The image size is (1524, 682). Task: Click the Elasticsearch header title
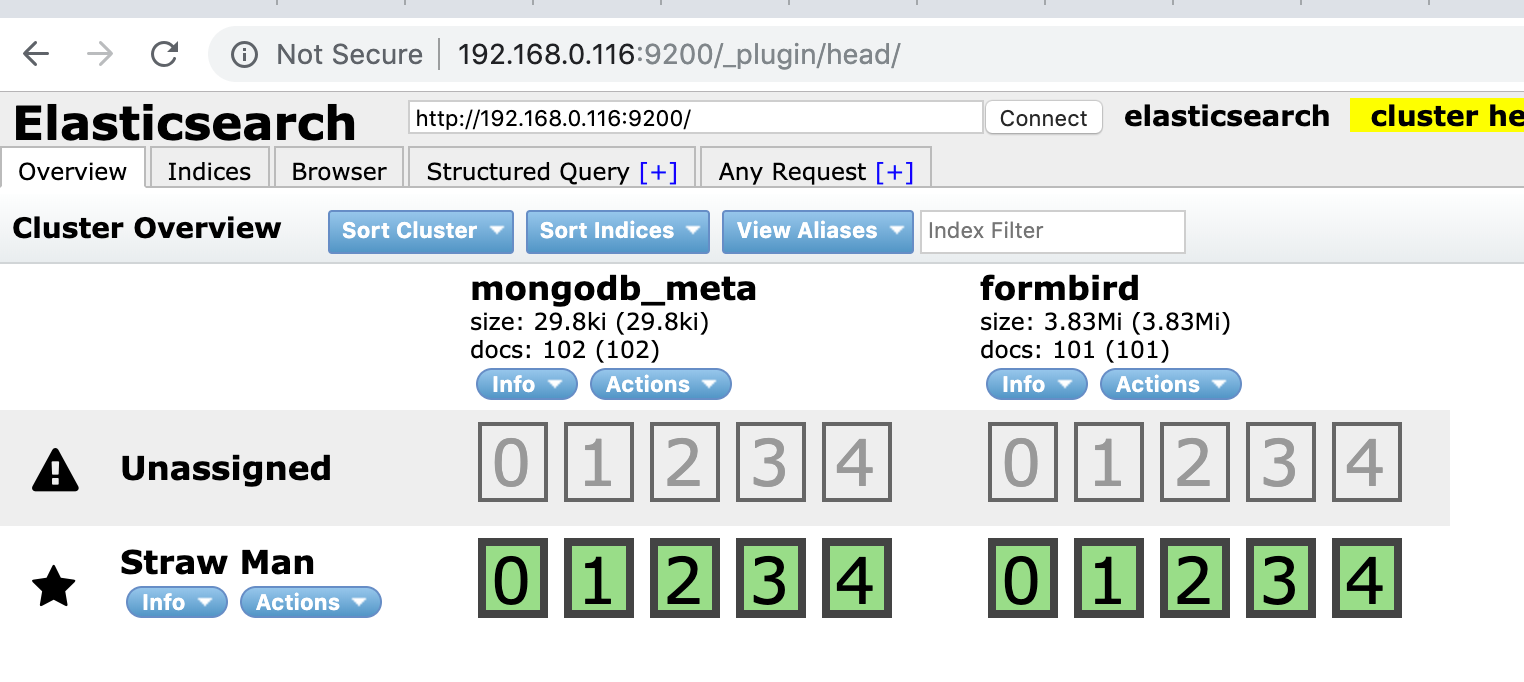tap(184, 124)
